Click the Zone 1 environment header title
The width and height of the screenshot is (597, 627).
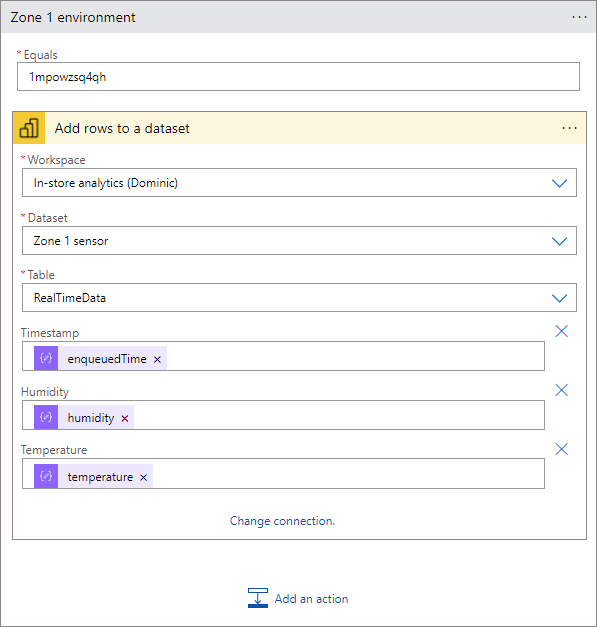click(73, 18)
